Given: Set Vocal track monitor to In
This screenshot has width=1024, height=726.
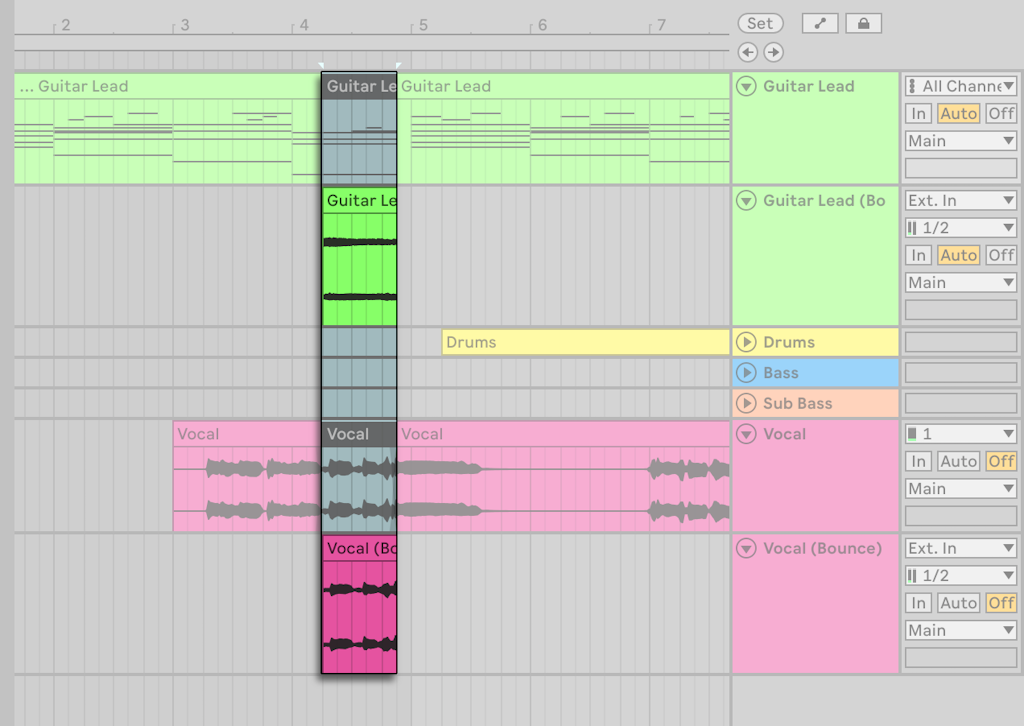Looking at the screenshot, I should pos(918,462).
